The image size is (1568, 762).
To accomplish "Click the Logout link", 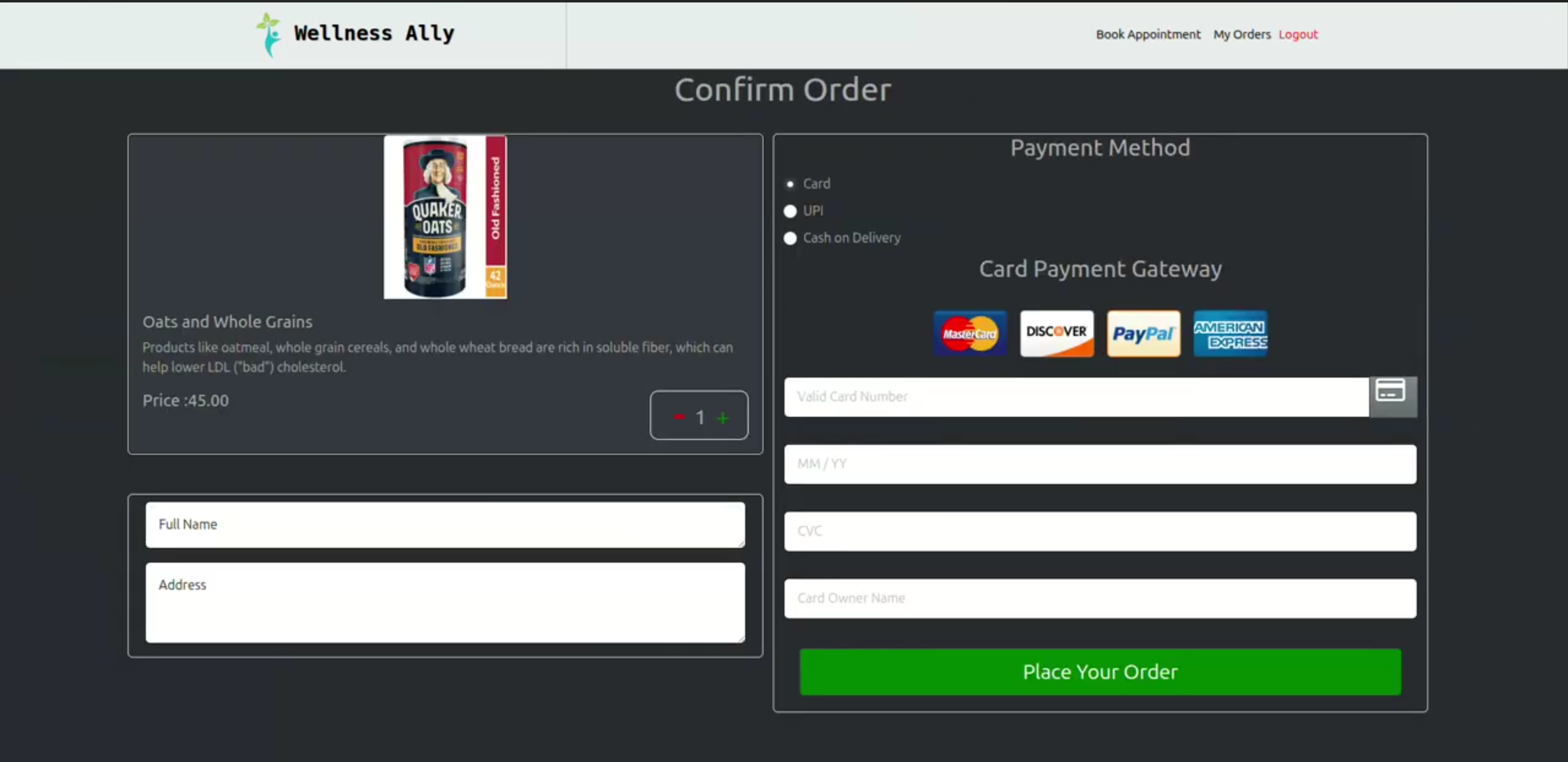I will point(1298,35).
